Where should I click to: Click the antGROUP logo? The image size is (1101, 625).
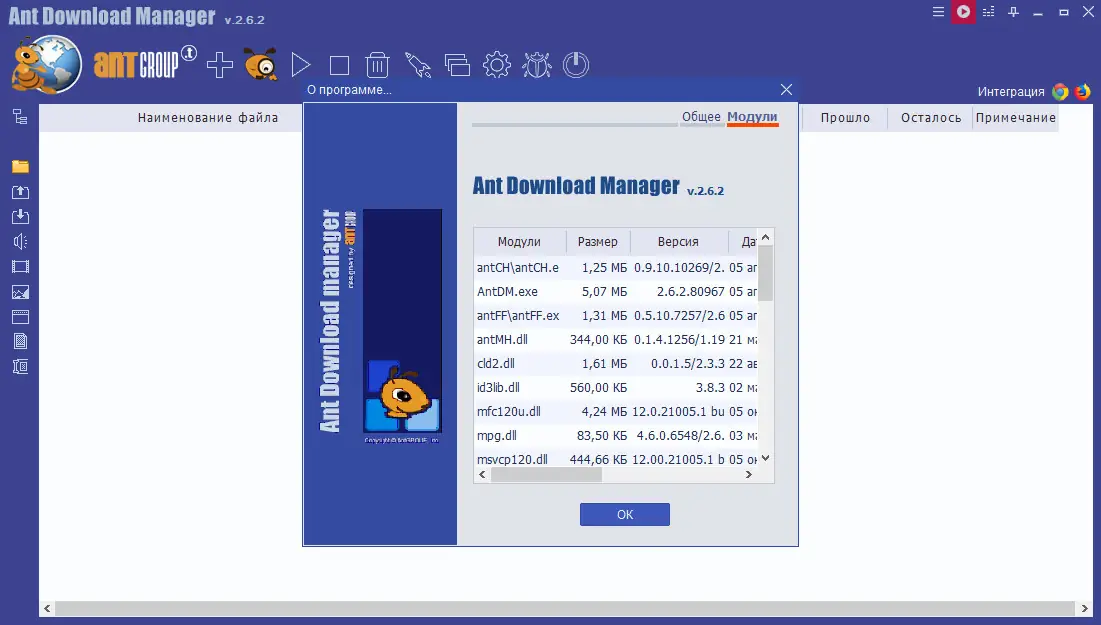pos(136,65)
